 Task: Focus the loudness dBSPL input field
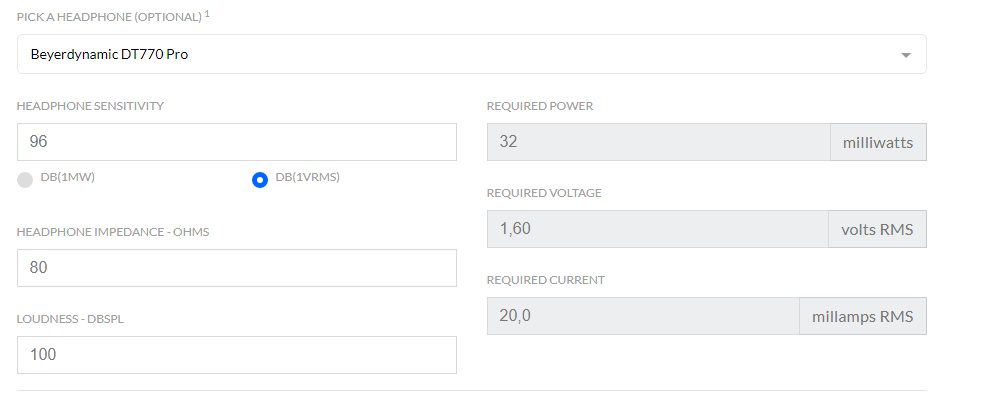pos(236,355)
